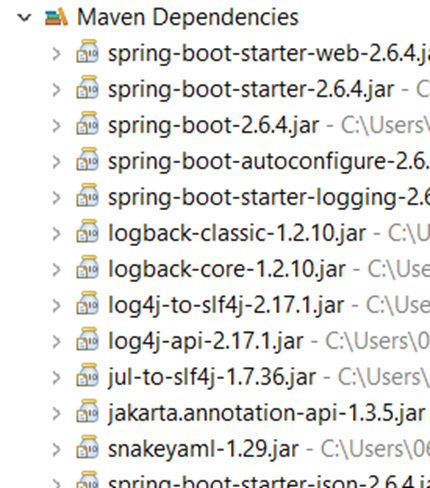Click the jar icon for logback-classic-1.2.10.jar
430x488 pixels.
coord(87,232)
